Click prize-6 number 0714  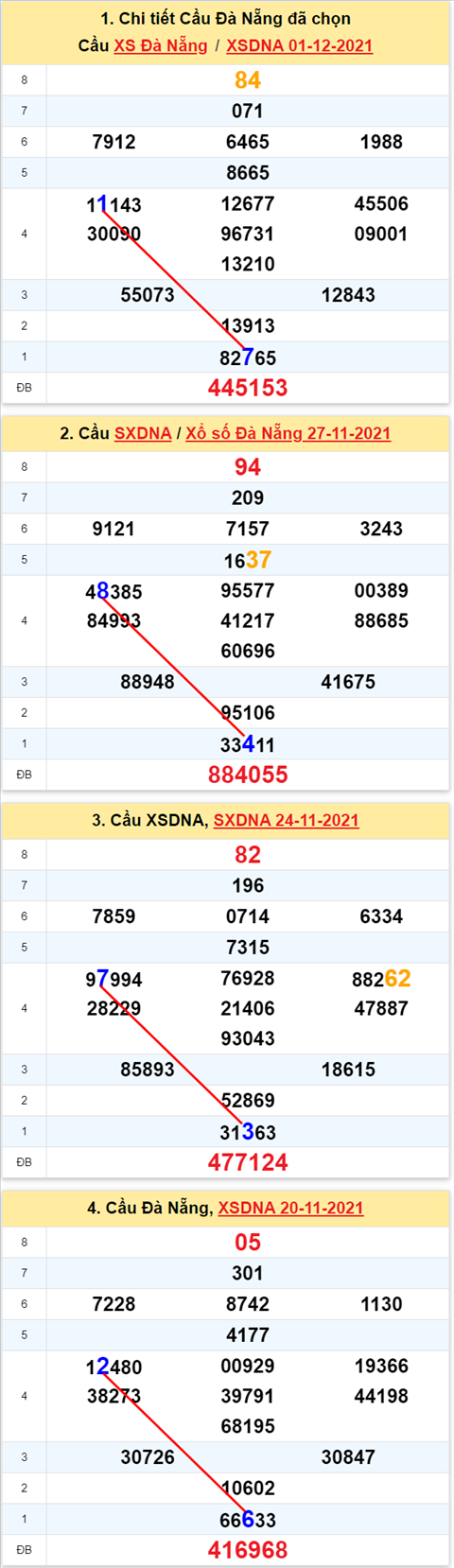[248, 916]
